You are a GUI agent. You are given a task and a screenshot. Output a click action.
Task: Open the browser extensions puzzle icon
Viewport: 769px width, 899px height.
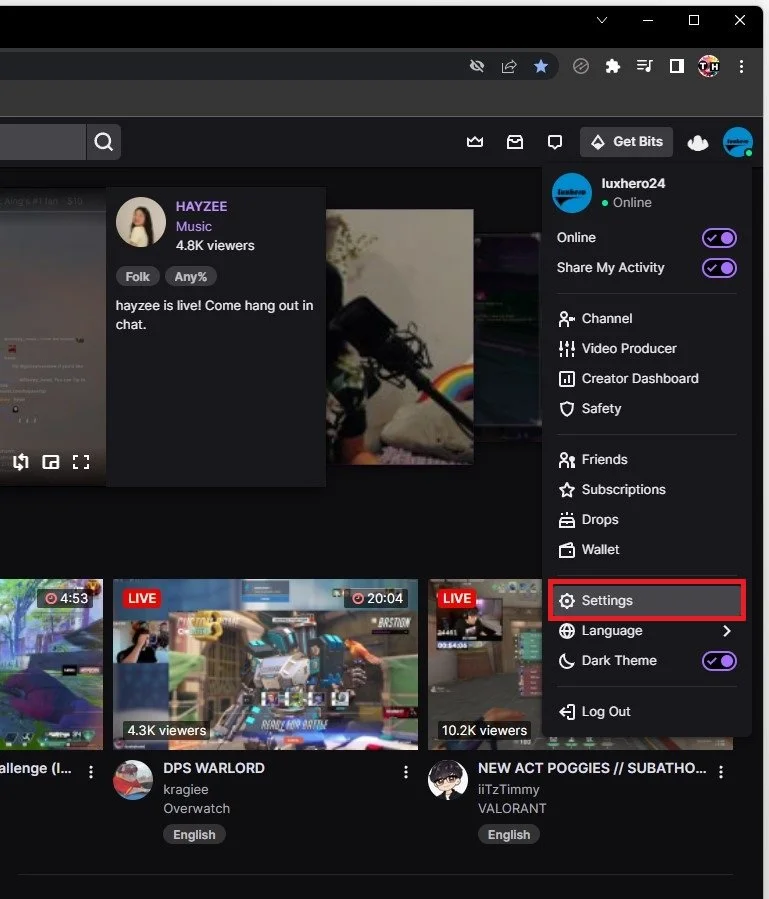(613, 67)
